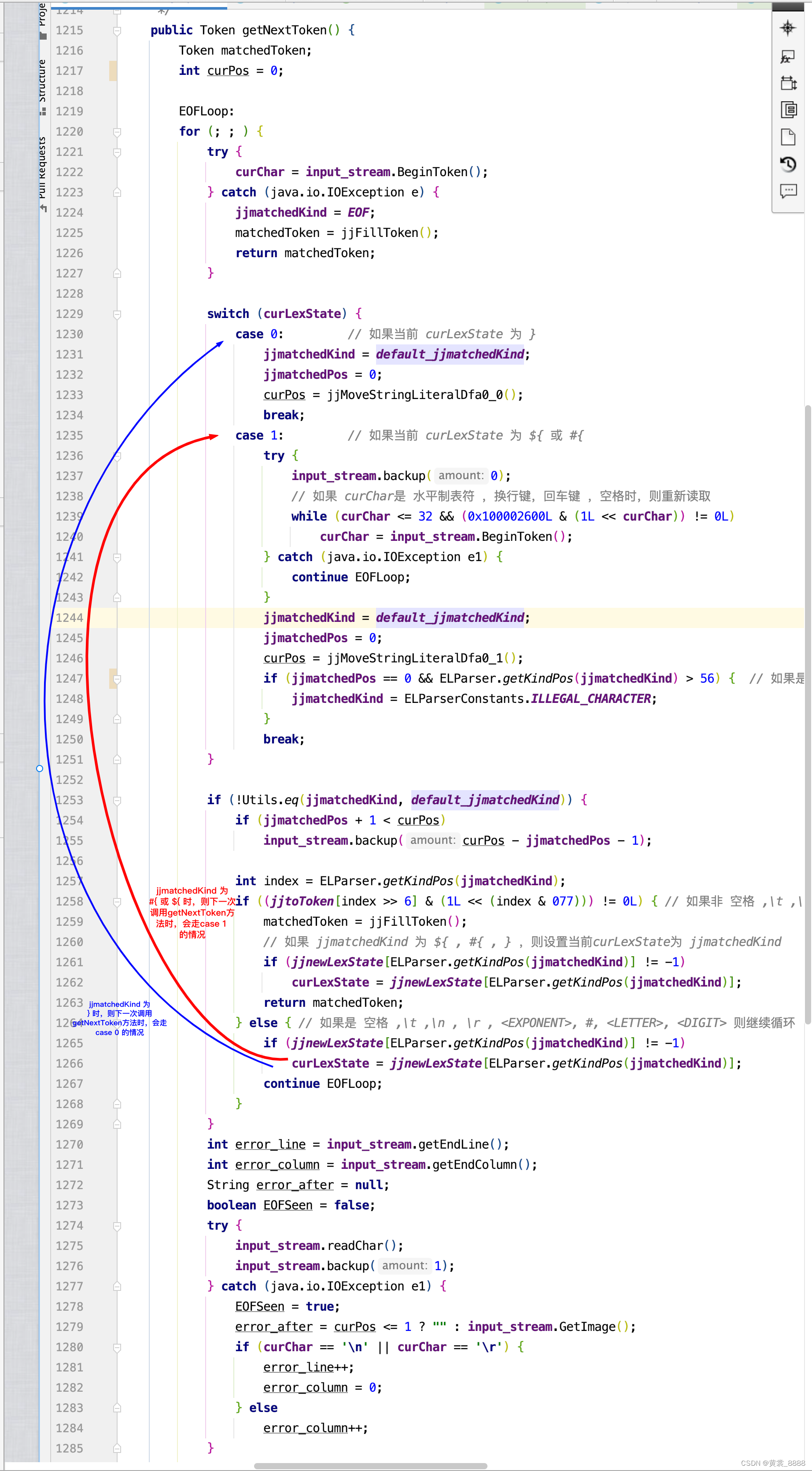
Task: Click 'jjFillToken' call on line 1225
Action: 380,233
